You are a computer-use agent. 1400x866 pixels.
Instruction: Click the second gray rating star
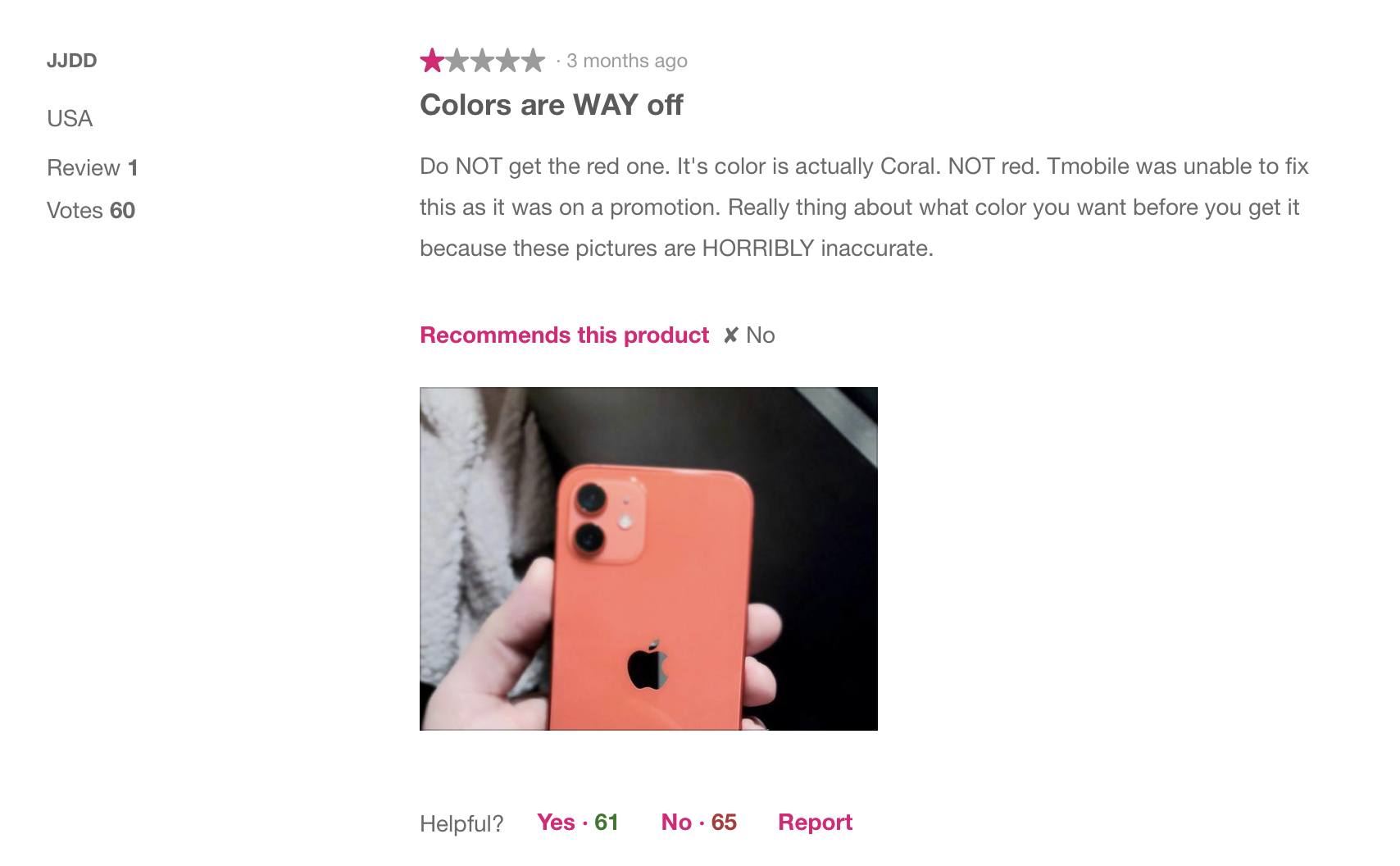[457, 61]
